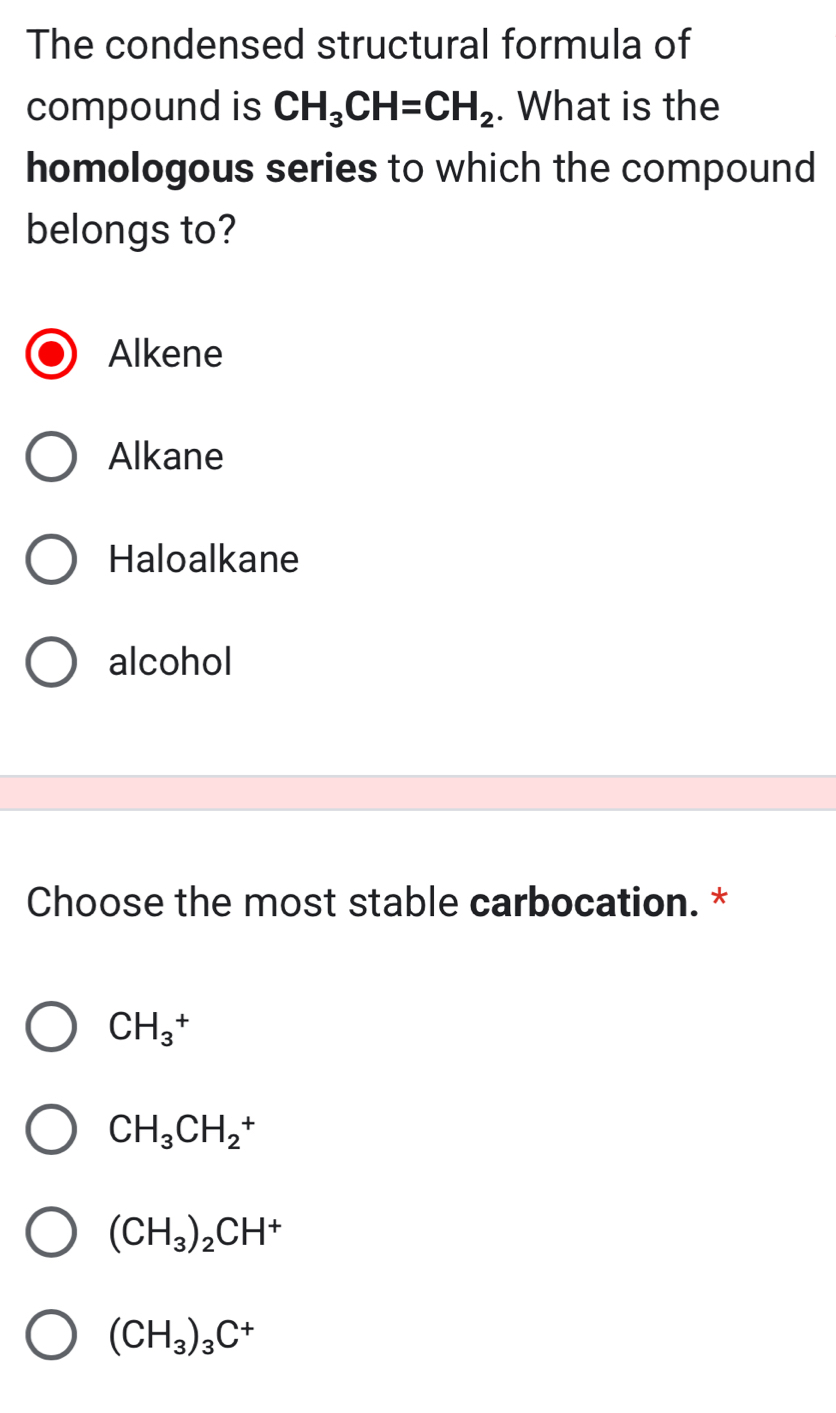Select the CH3+ carbocation option
The height and width of the screenshot is (1413, 836).
[52, 1028]
